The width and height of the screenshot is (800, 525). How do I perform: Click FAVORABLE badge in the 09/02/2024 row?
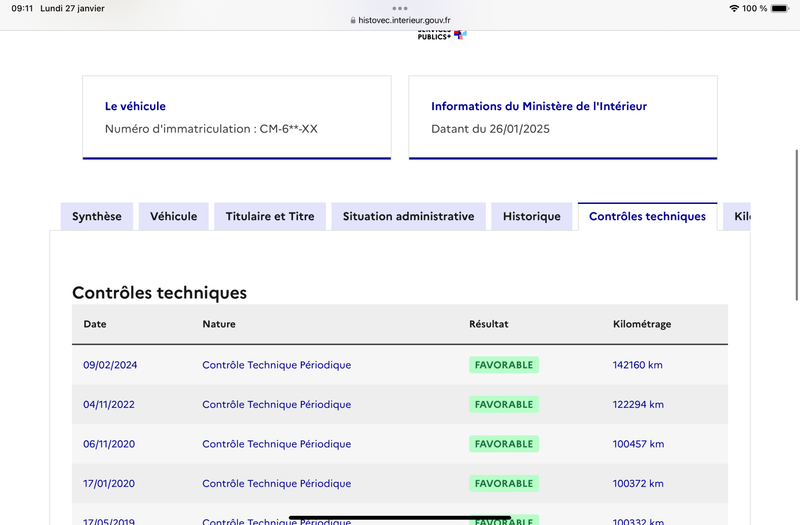(x=504, y=365)
